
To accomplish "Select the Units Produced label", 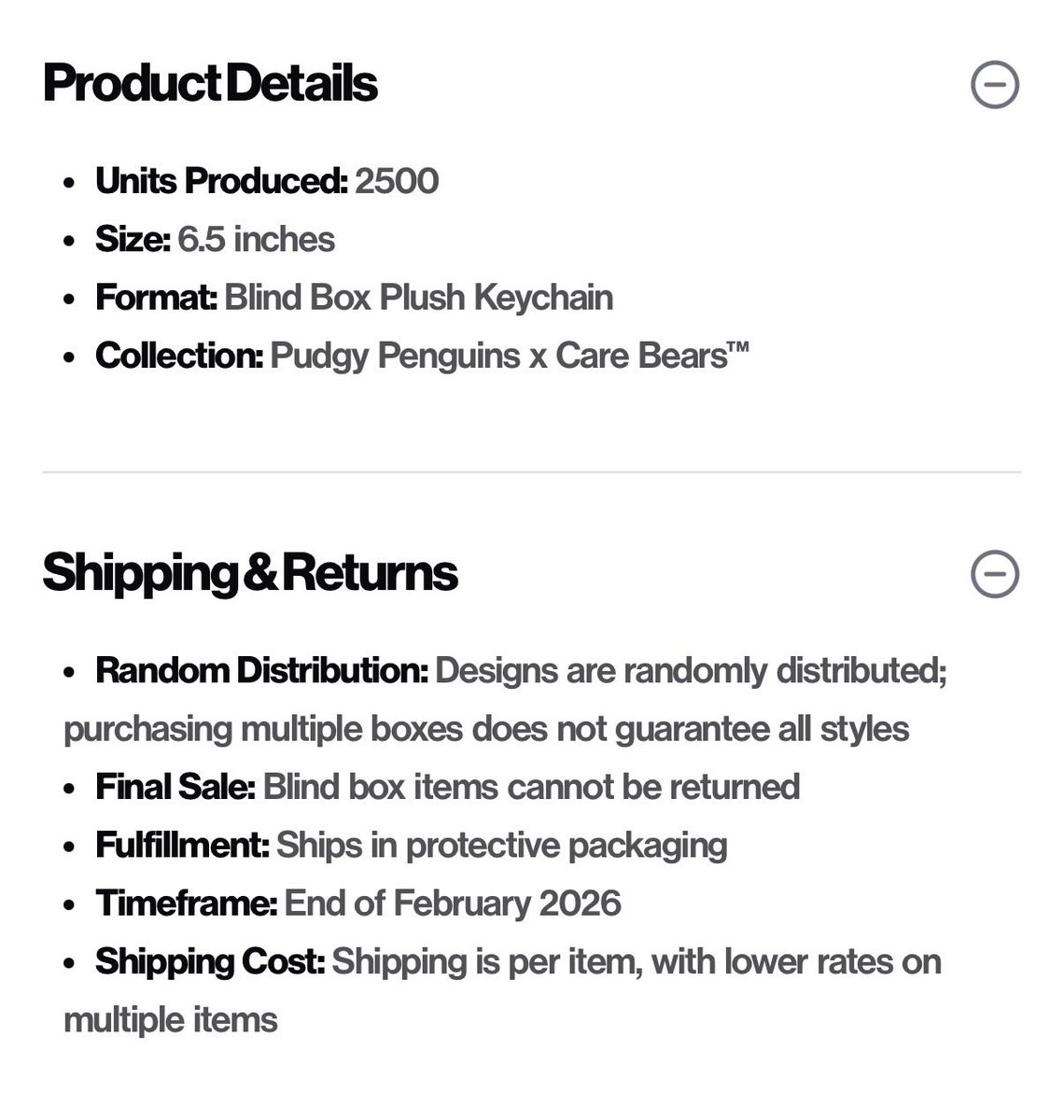I will 221,181.
